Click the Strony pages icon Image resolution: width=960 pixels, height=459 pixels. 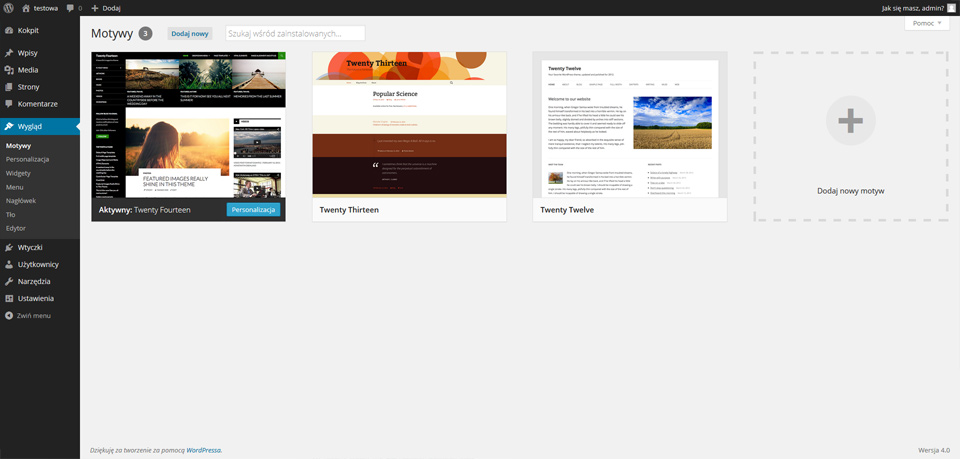tap(9, 87)
